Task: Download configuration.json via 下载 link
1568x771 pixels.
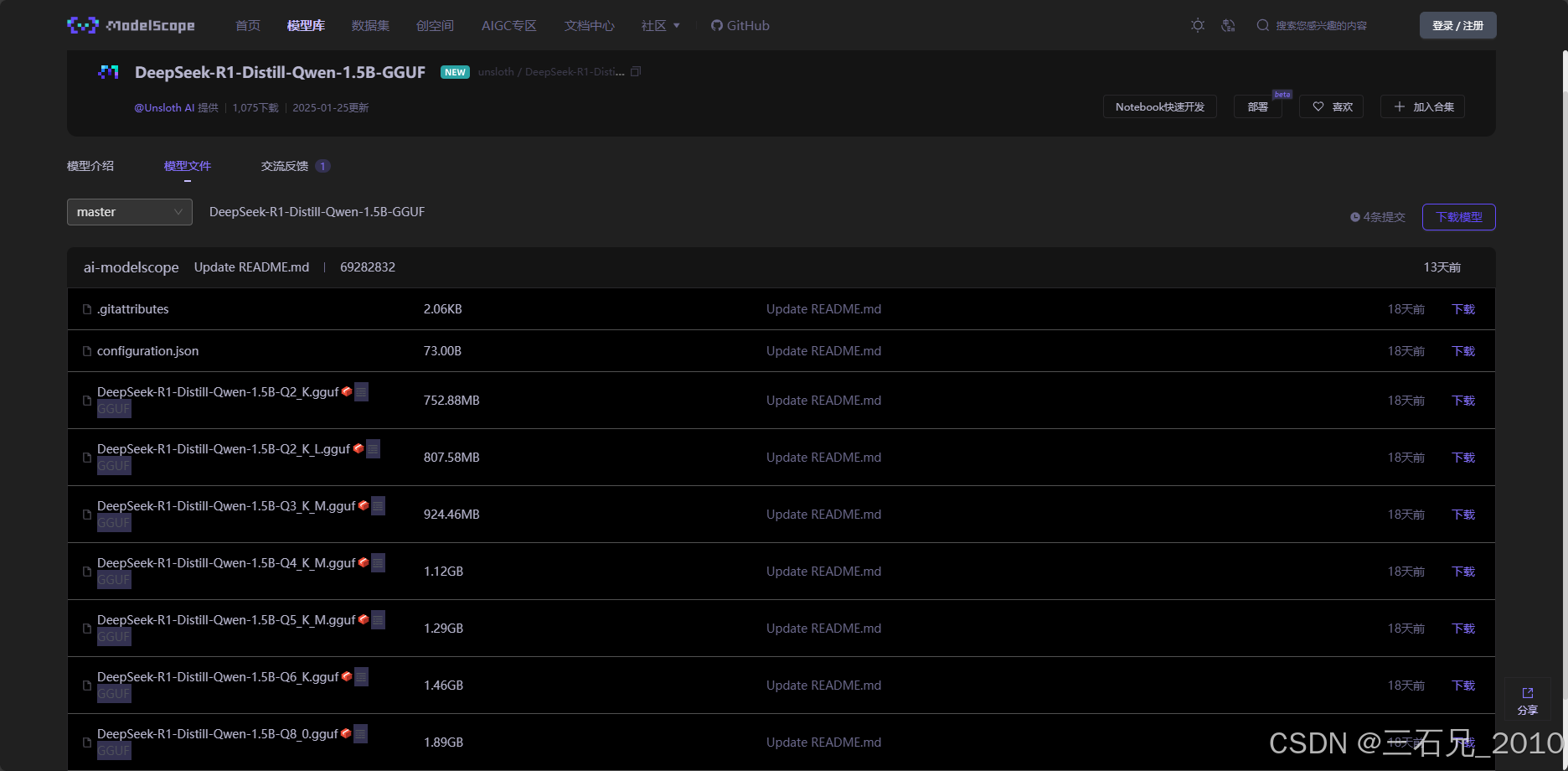Action: click(x=1463, y=351)
